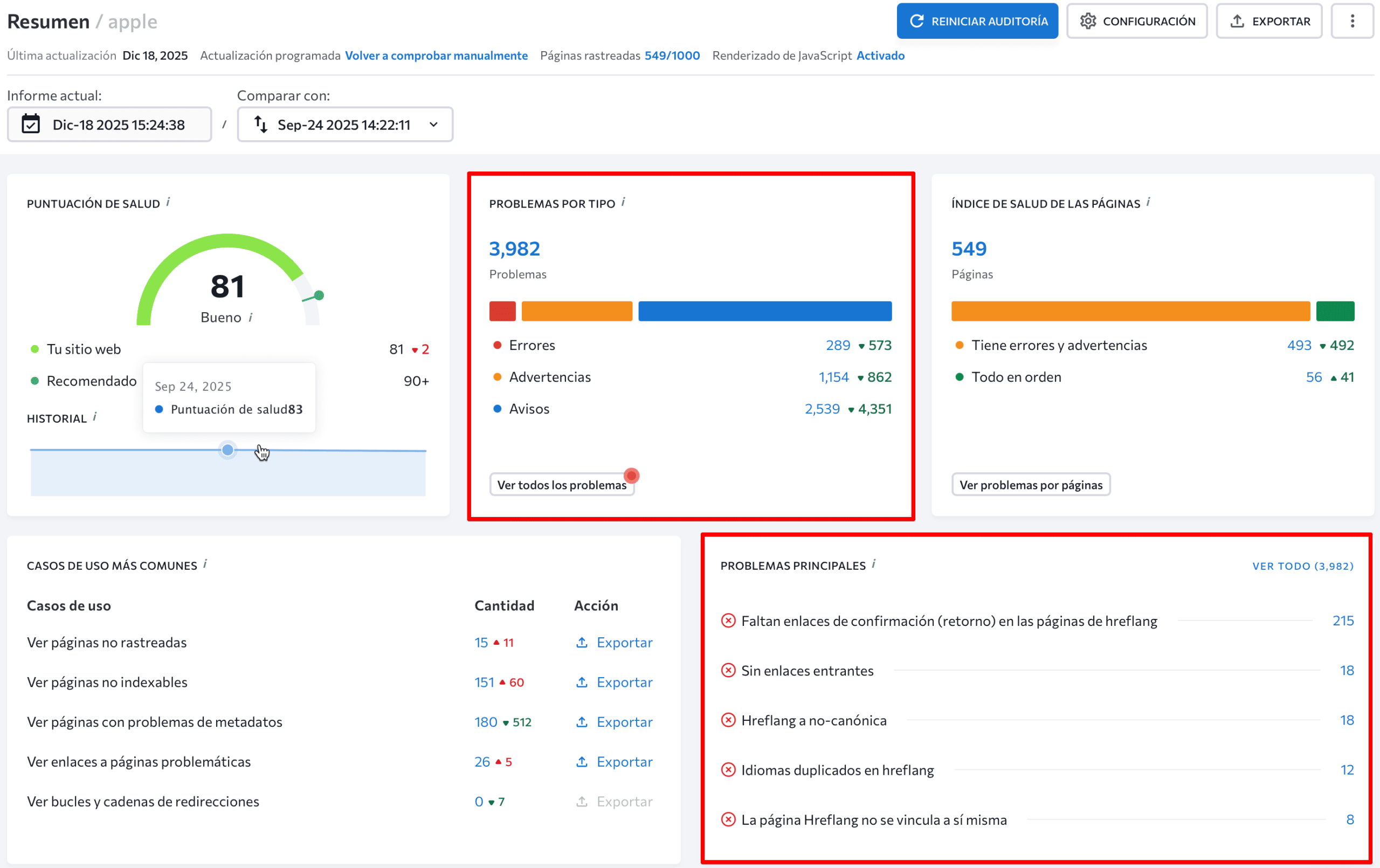The width and height of the screenshot is (1380, 868).
Task: Click the top Exportar button
Action: coord(1269,21)
